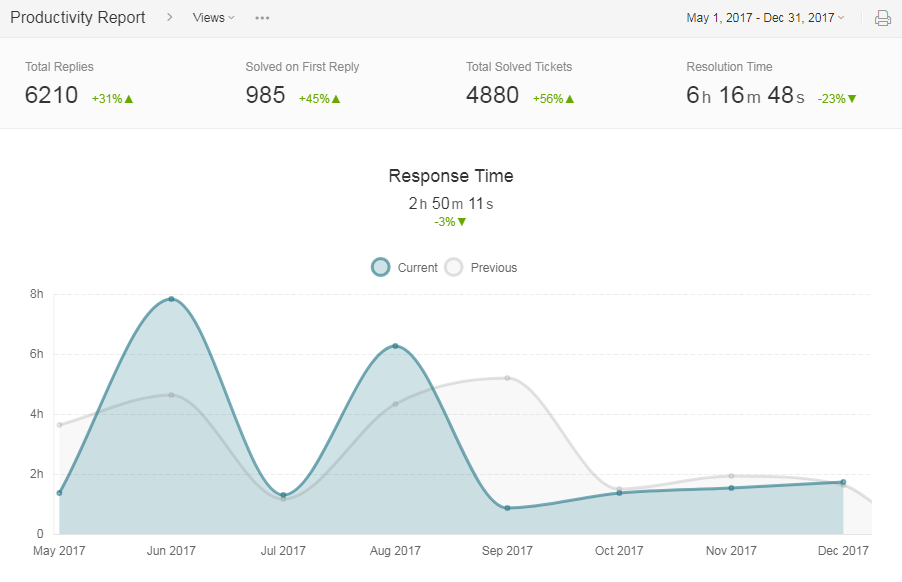This screenshot has width=902, height=582.
Task: Click the Nov 2017 axis label
Action: [x=731, y=551]
